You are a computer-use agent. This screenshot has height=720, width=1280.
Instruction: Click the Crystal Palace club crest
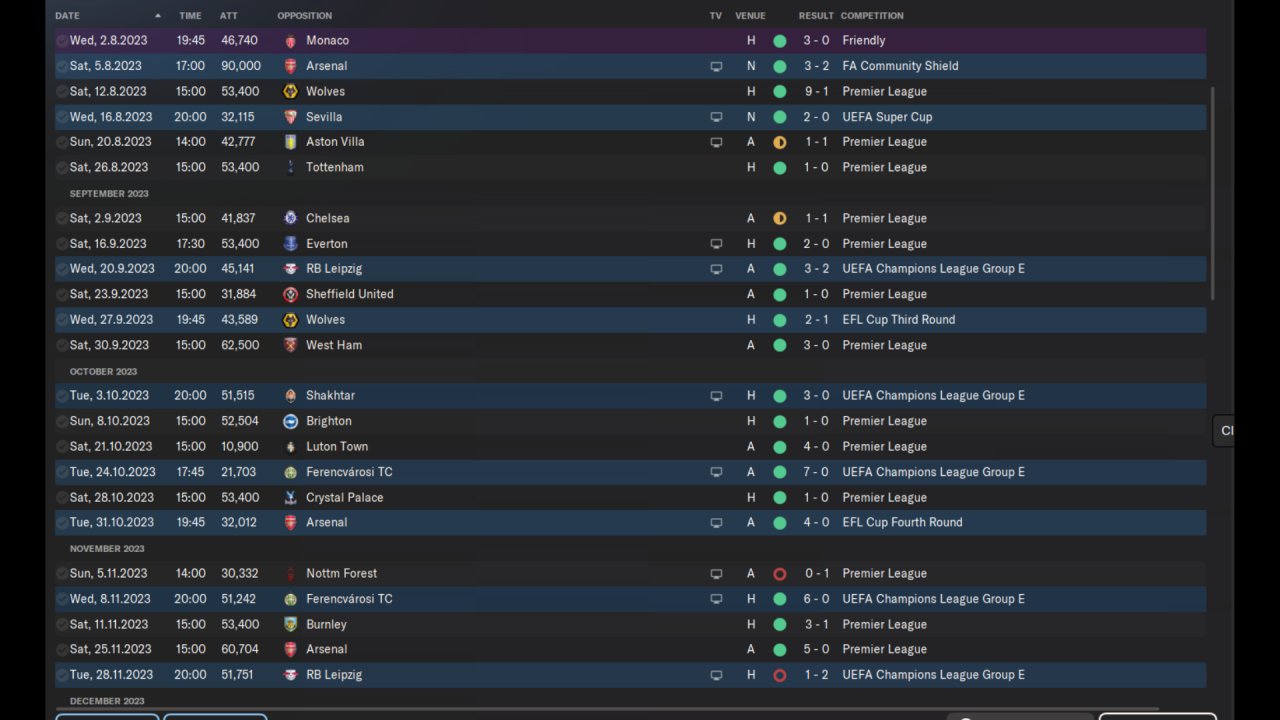[x=290, y=498]
